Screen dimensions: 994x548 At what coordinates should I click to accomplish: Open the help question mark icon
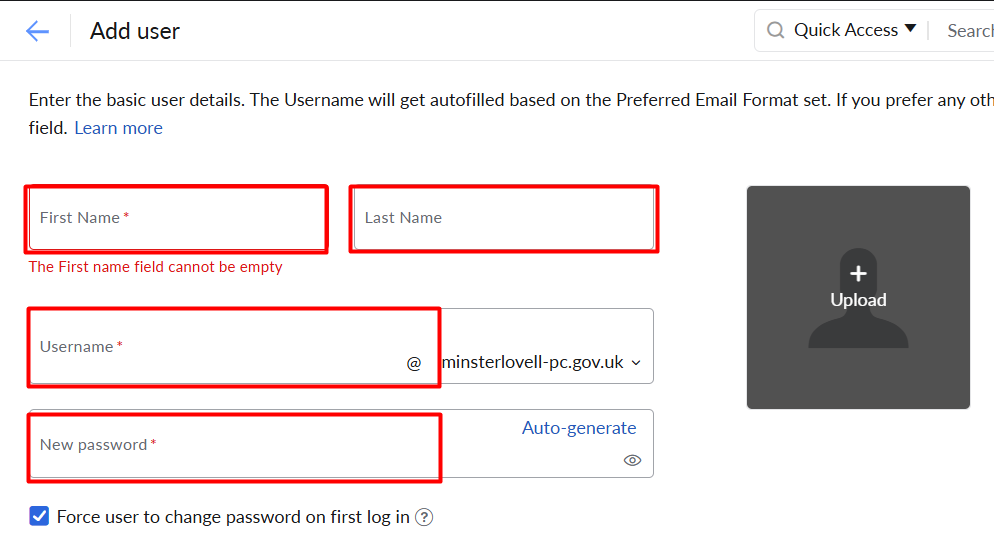pyautogui.click(x=424, y=518)
